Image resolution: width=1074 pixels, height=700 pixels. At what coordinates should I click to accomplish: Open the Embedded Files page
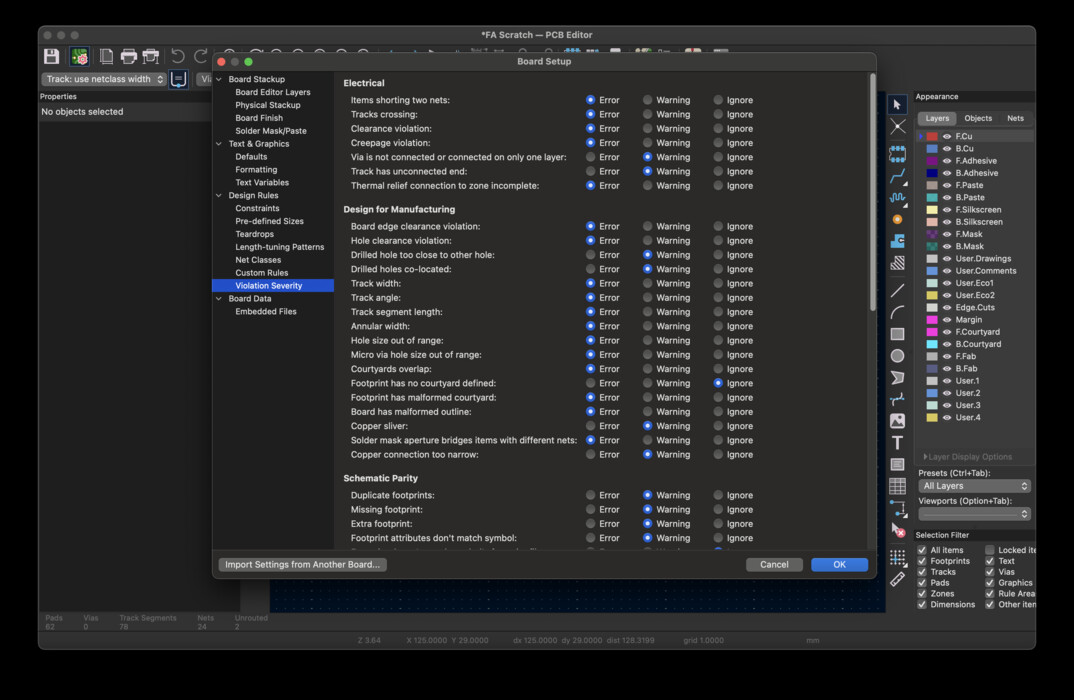pyautogui.click(x=266, y=312)
